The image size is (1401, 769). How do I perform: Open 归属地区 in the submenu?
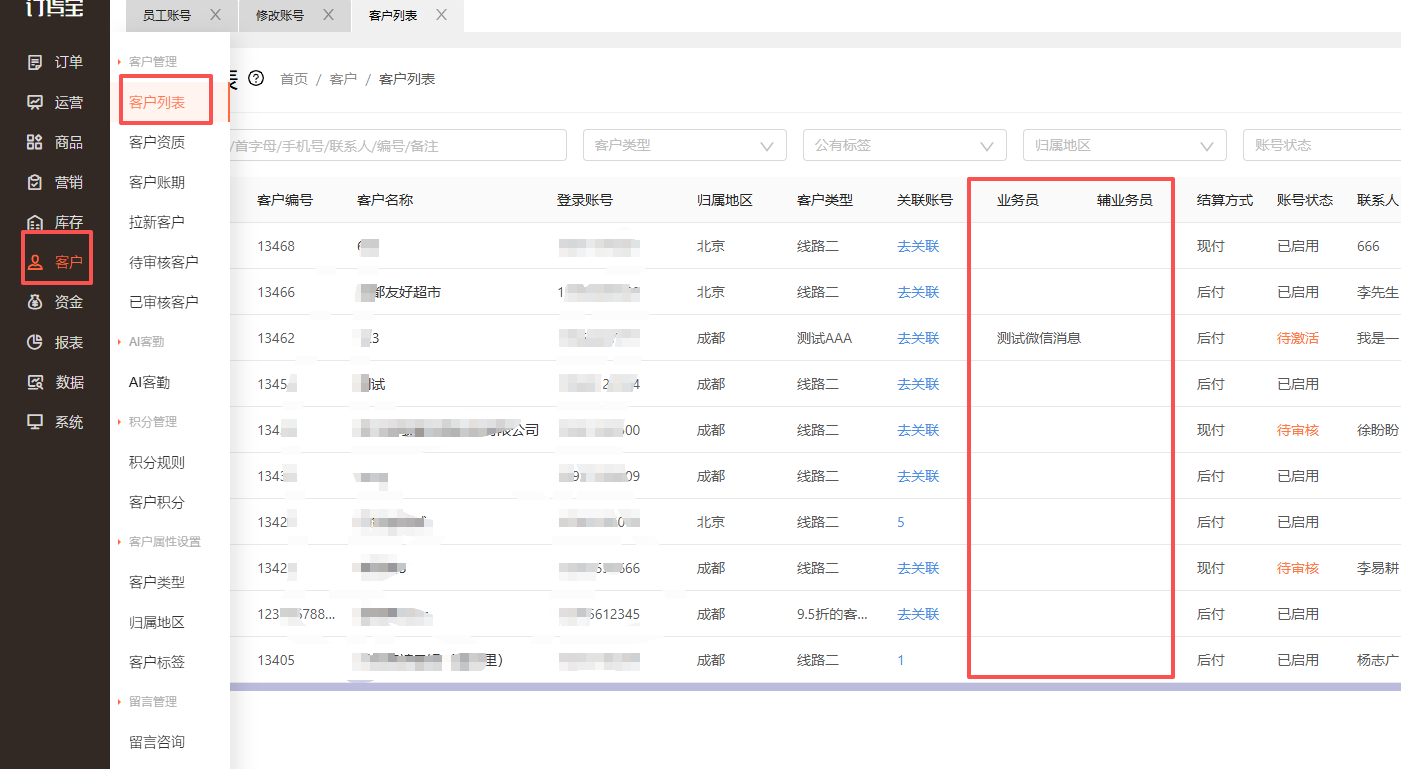157,622
